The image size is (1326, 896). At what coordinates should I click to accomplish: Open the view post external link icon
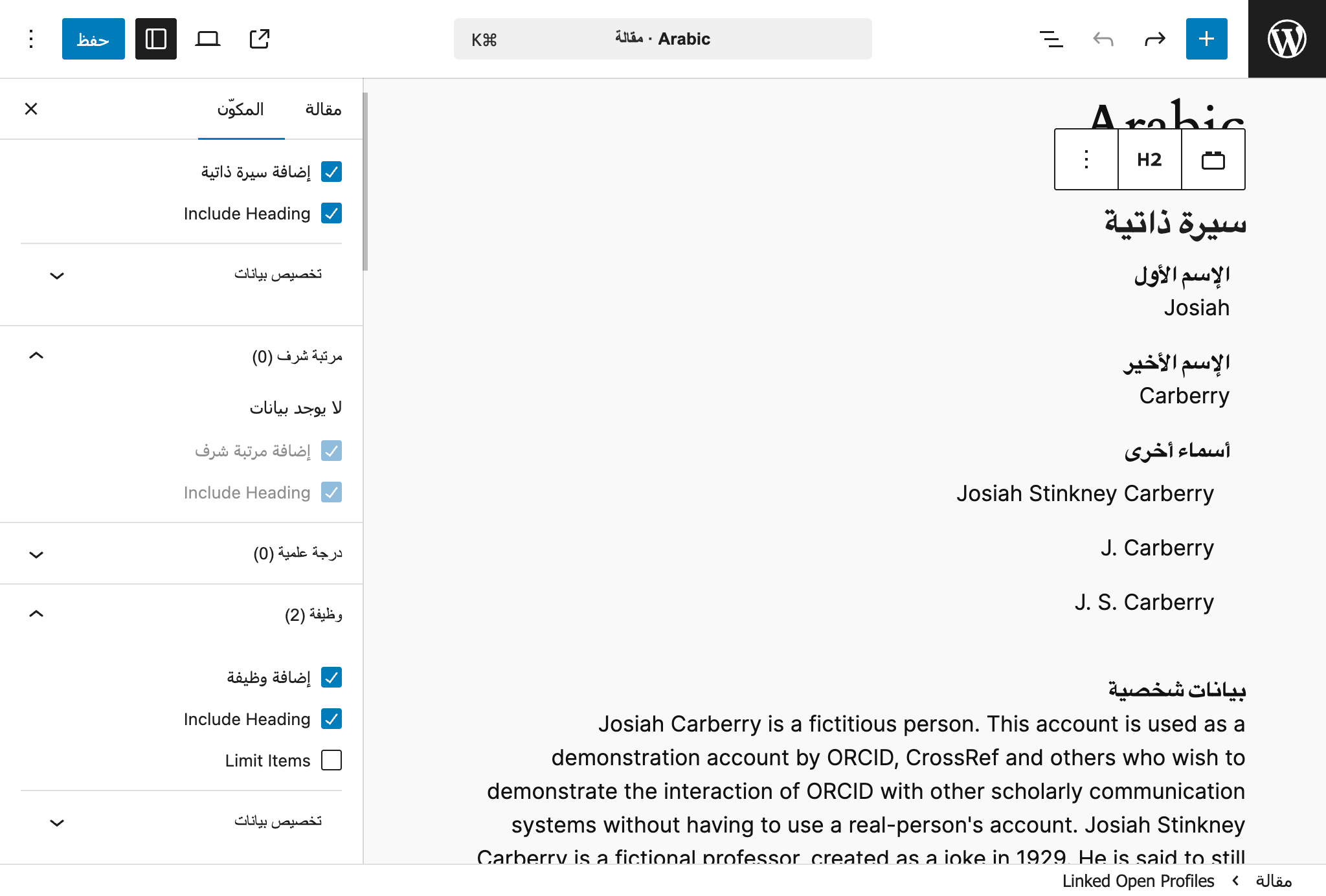click(x=259, y=39)
